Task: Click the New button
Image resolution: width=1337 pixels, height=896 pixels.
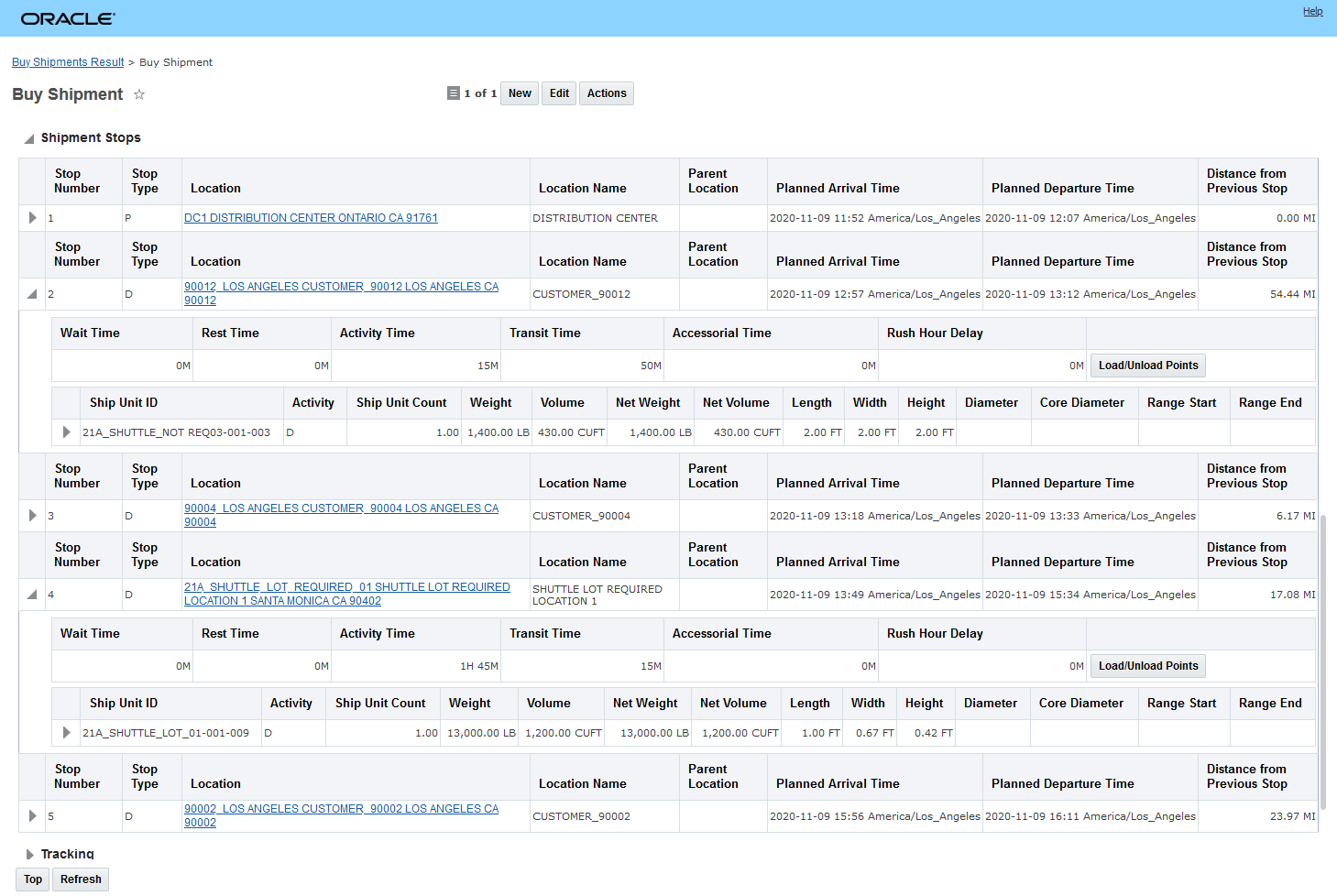Action: point(520,93)
